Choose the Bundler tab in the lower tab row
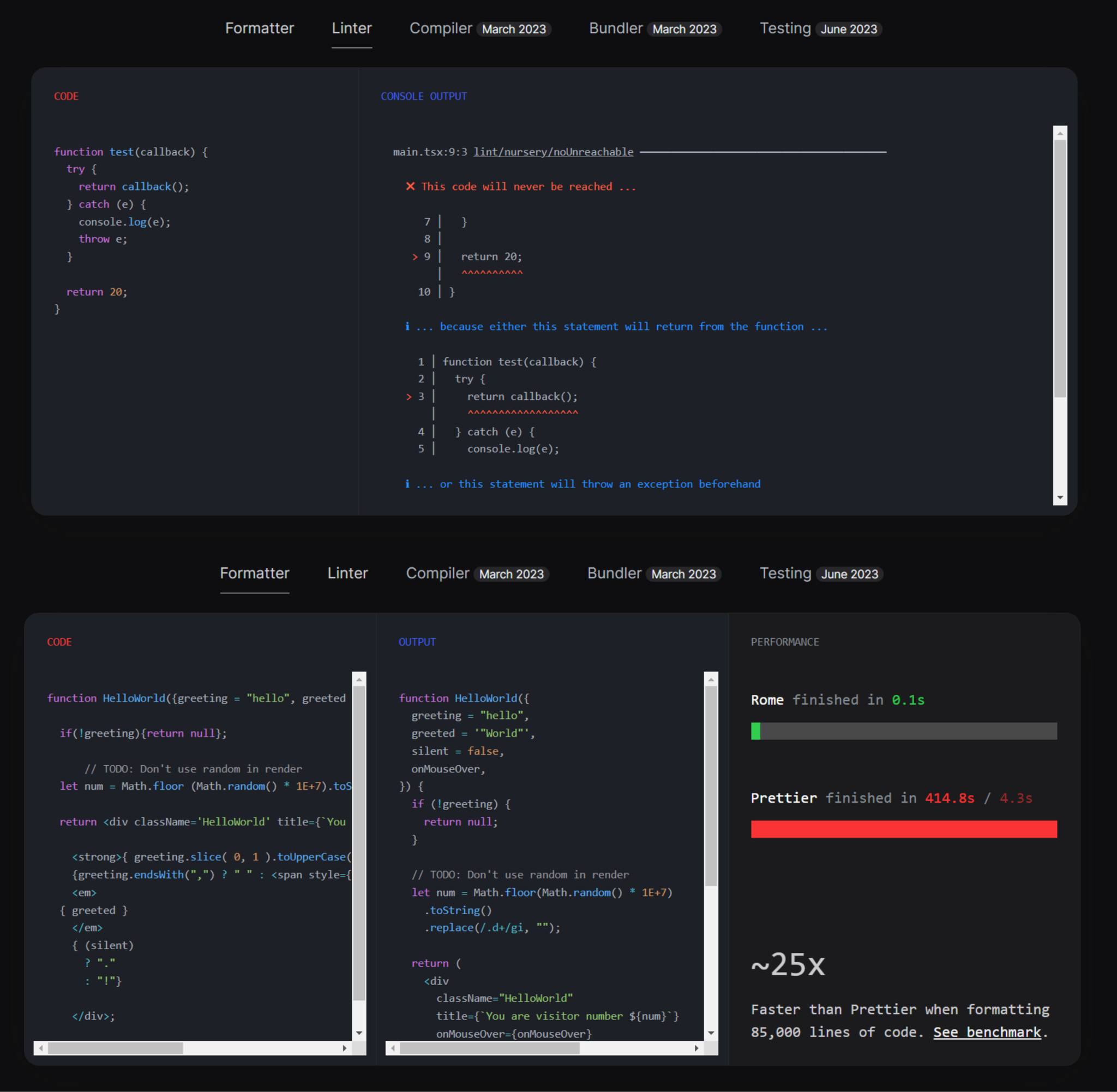 pos(654,573)
